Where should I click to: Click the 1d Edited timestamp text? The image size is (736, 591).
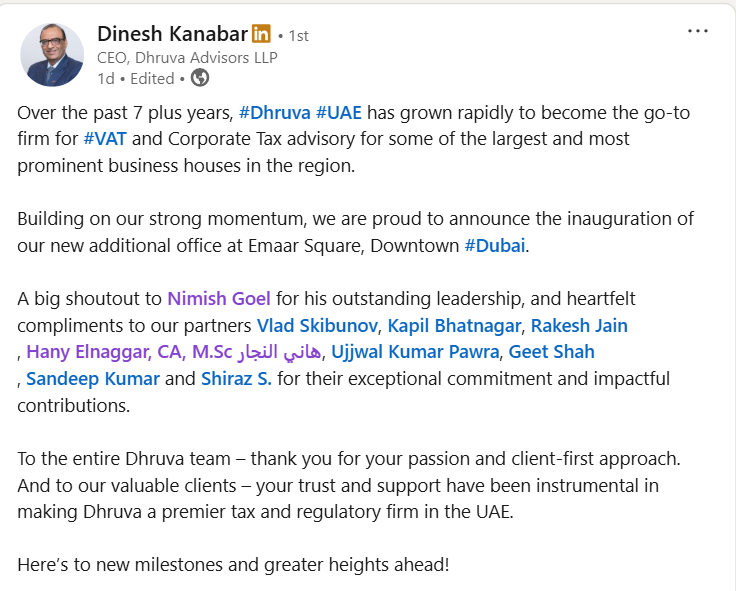point(135,77)
